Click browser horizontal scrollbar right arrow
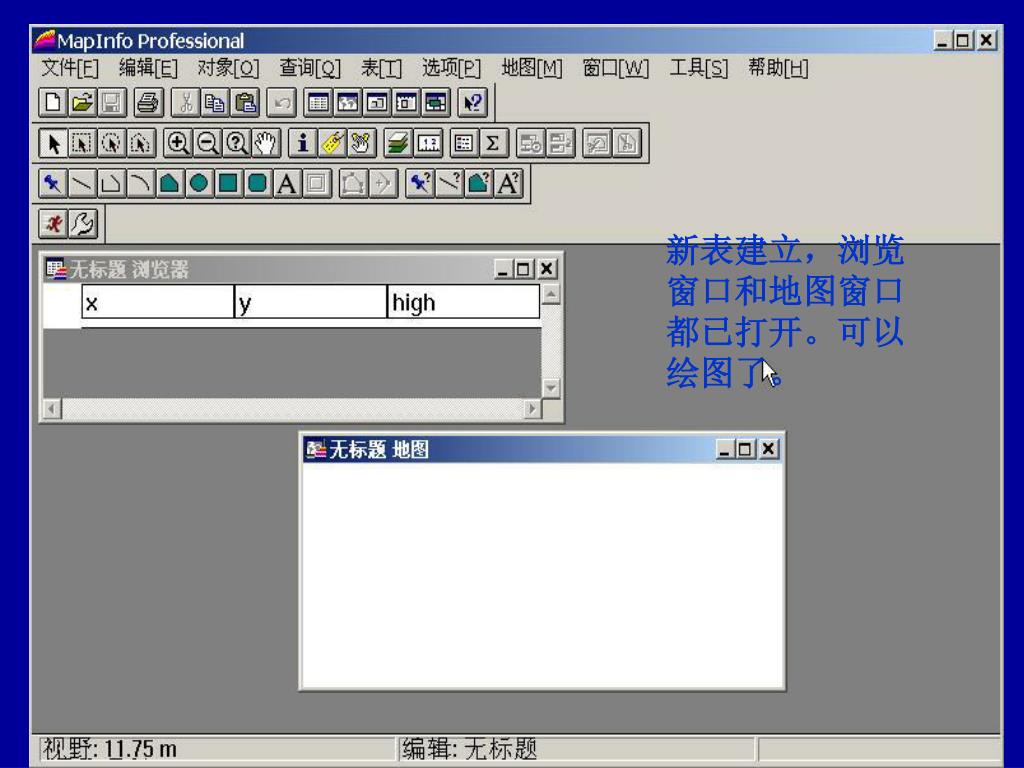The image size is (1024, 768). 532,409
